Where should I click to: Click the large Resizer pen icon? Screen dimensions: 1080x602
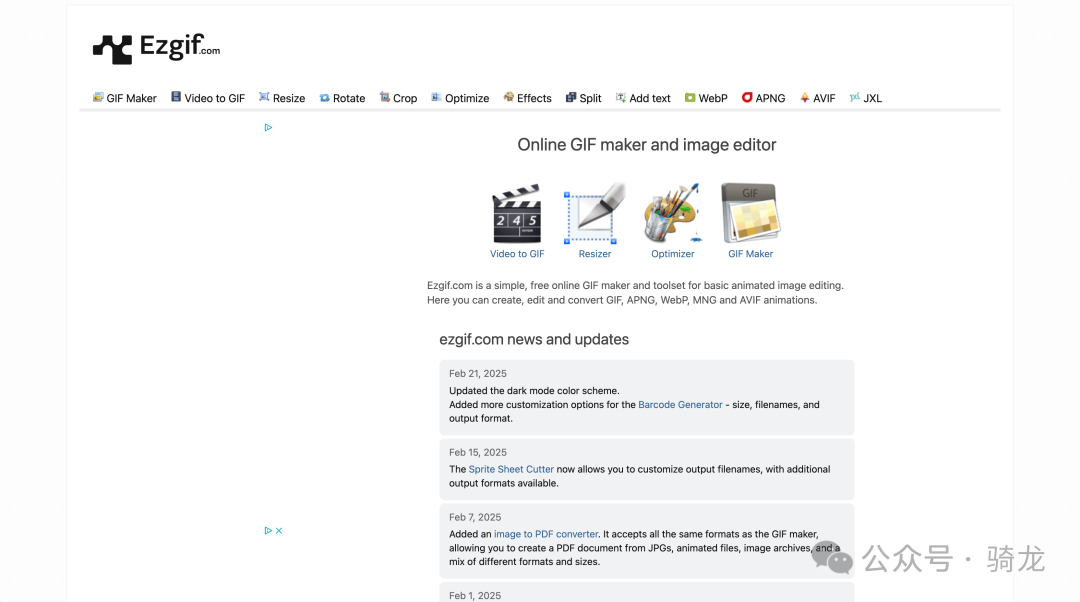(x=594, y=214)
